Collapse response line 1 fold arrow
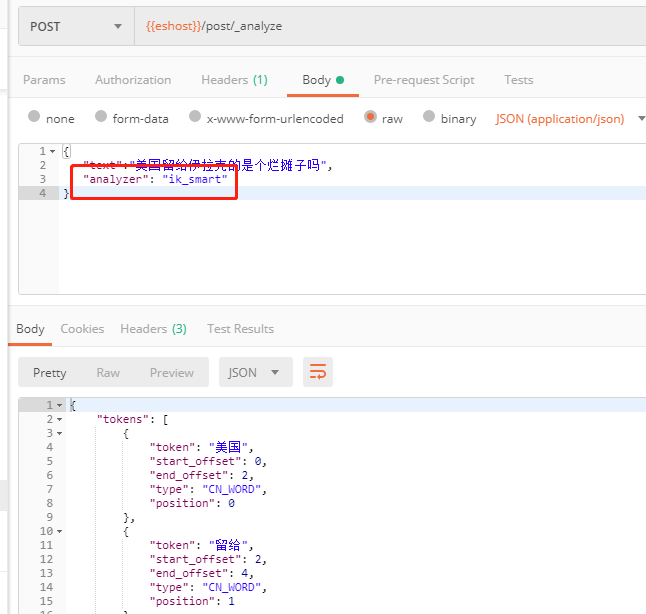 [60, 405]
